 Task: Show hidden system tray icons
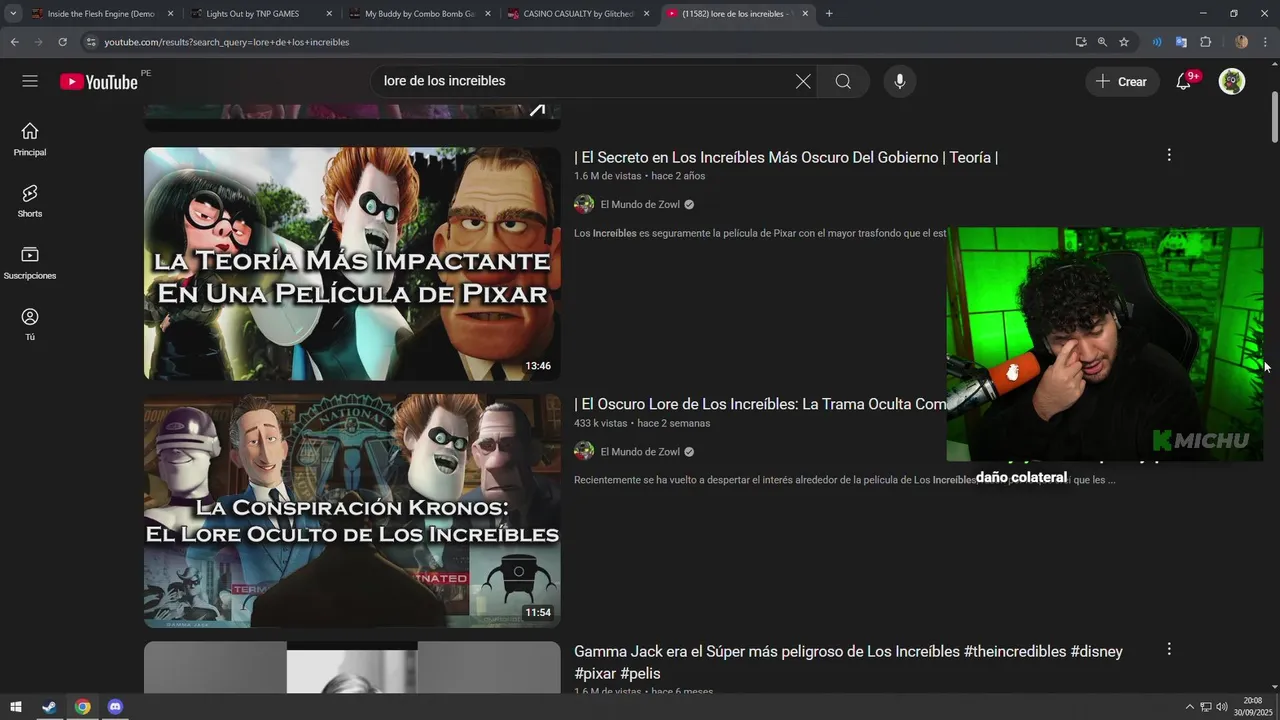pyautogui.click(x=1189, y=707)
